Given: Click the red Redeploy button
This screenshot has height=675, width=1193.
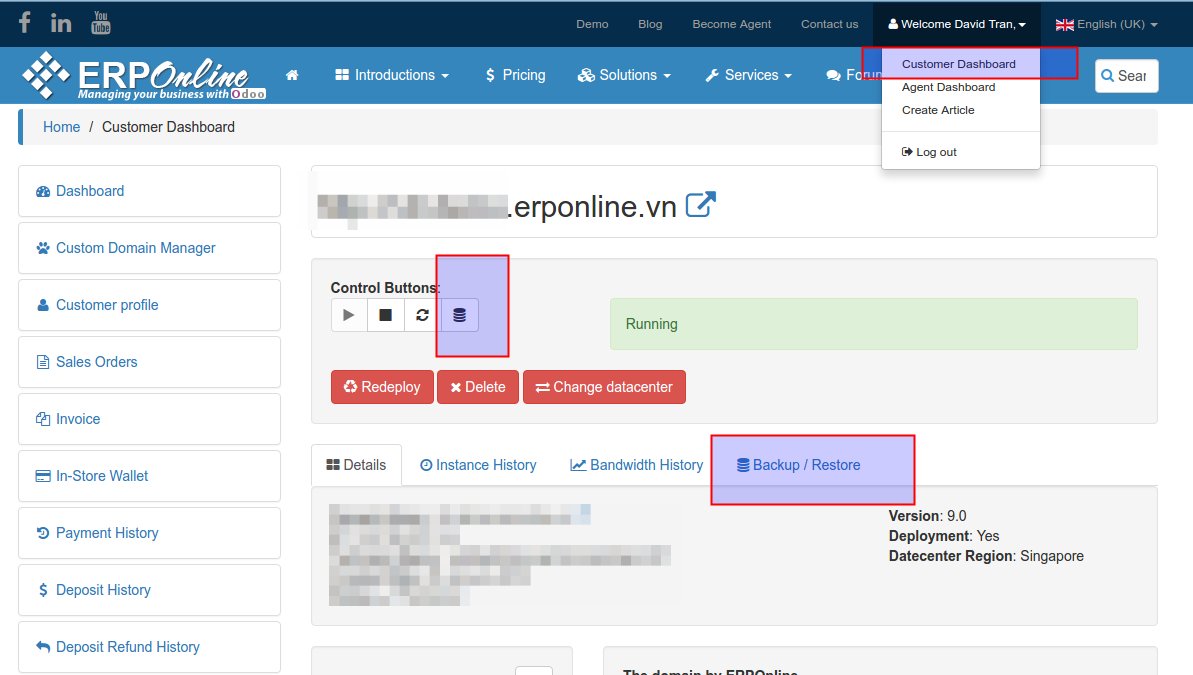Looking at the screenshot, I should [382, 387].
